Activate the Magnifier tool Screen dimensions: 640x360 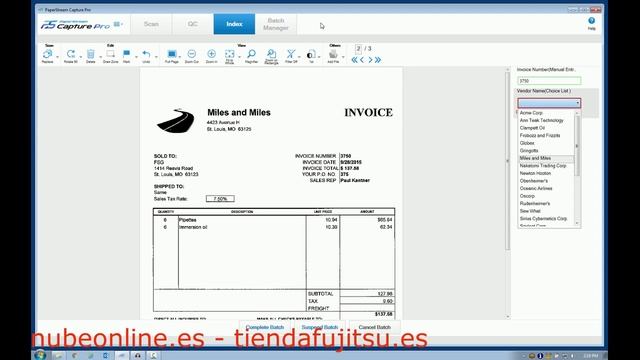coord(251,54)
